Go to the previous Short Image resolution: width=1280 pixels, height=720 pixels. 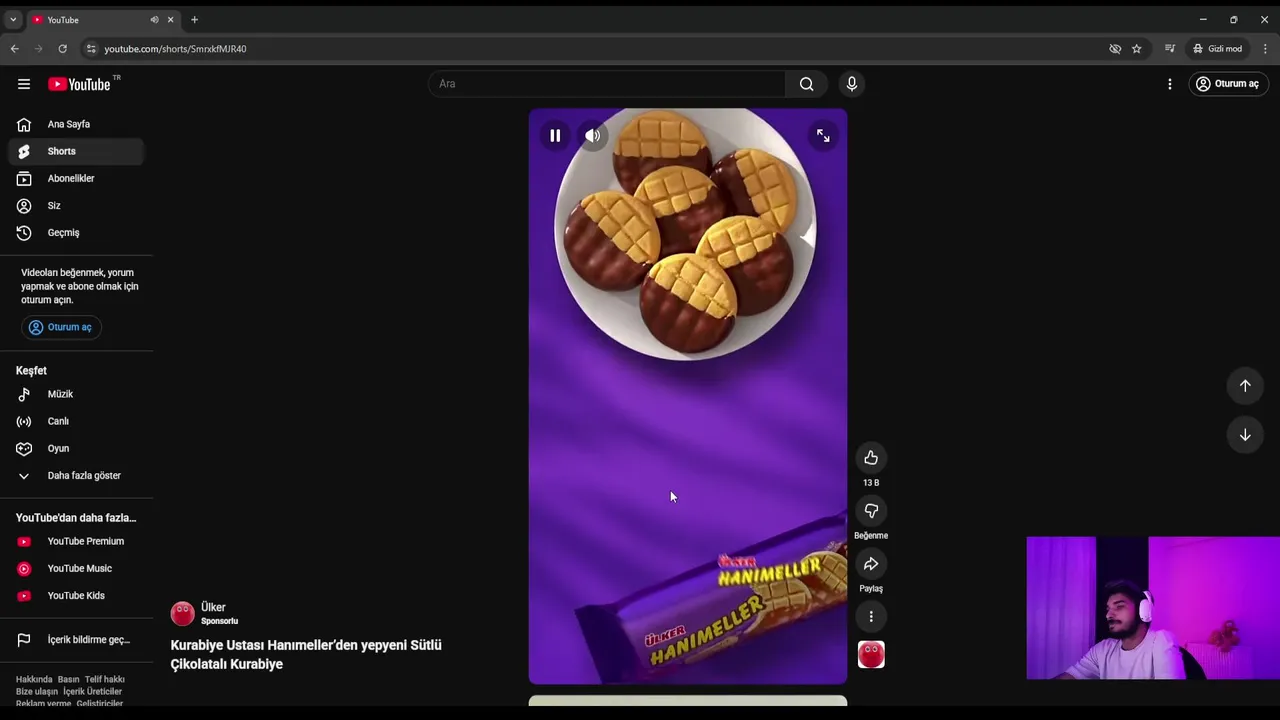point(1245,386)
